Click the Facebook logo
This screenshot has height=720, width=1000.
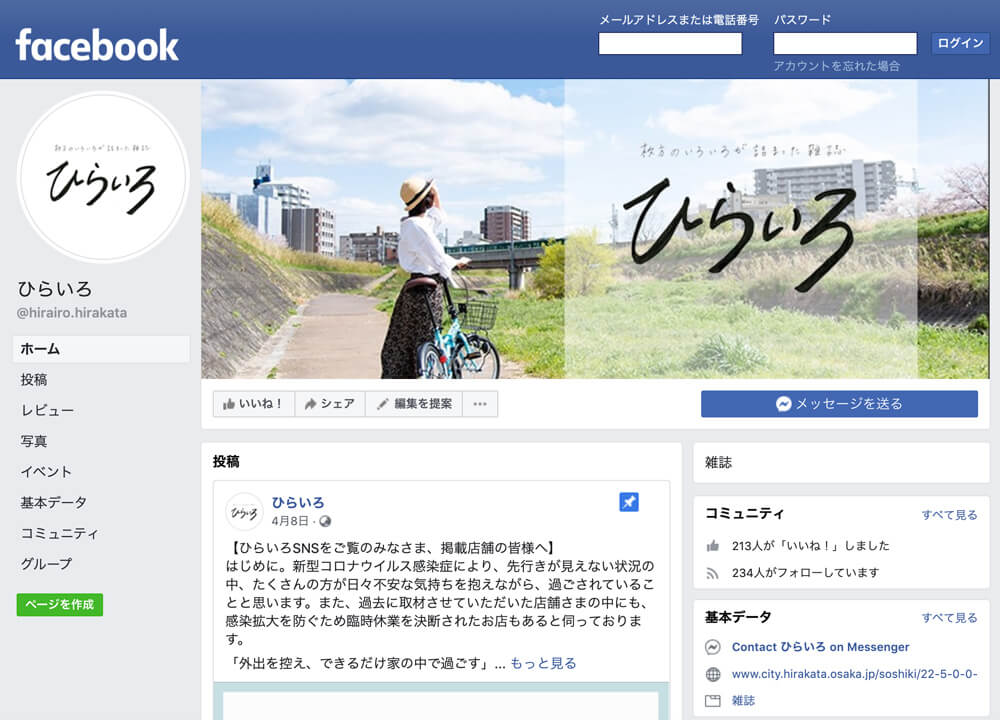pos(97,45)
